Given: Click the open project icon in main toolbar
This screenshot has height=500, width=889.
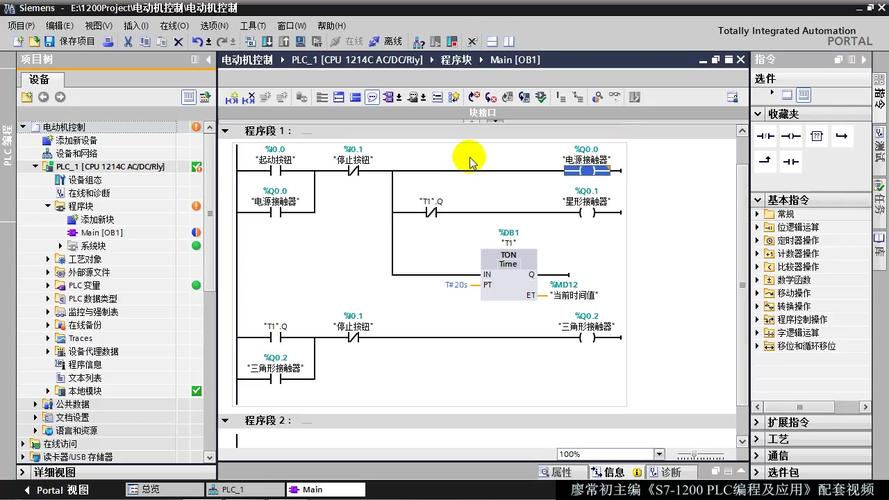Looking at the screenshot, I should coord(34,41).
